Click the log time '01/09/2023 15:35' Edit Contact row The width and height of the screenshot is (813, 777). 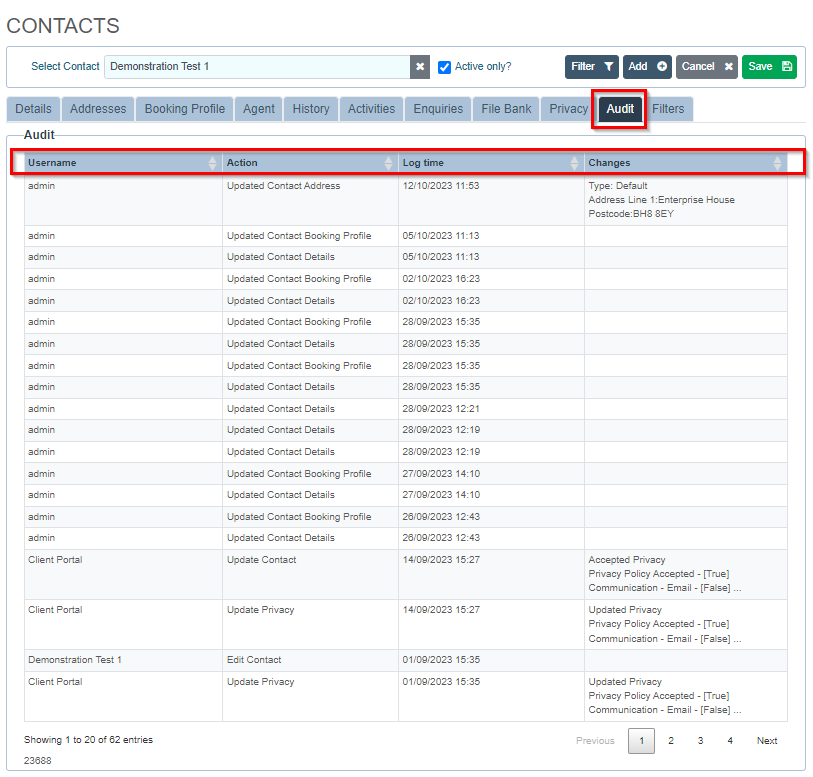(x=441, y=660)
